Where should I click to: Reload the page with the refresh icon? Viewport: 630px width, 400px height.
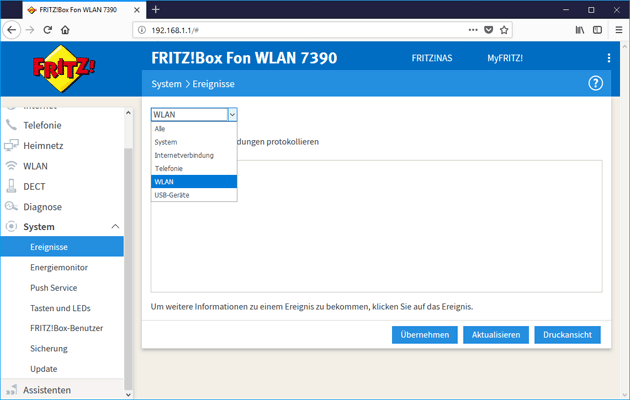coord(47,30)
